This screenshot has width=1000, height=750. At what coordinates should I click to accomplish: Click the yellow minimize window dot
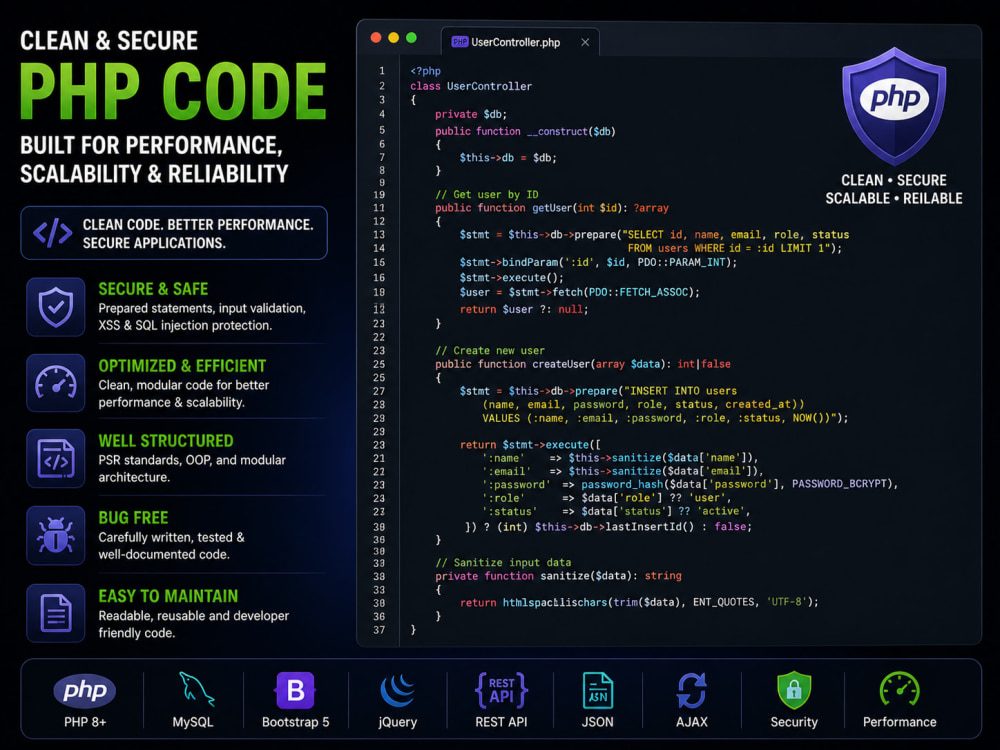click(393, 38)
